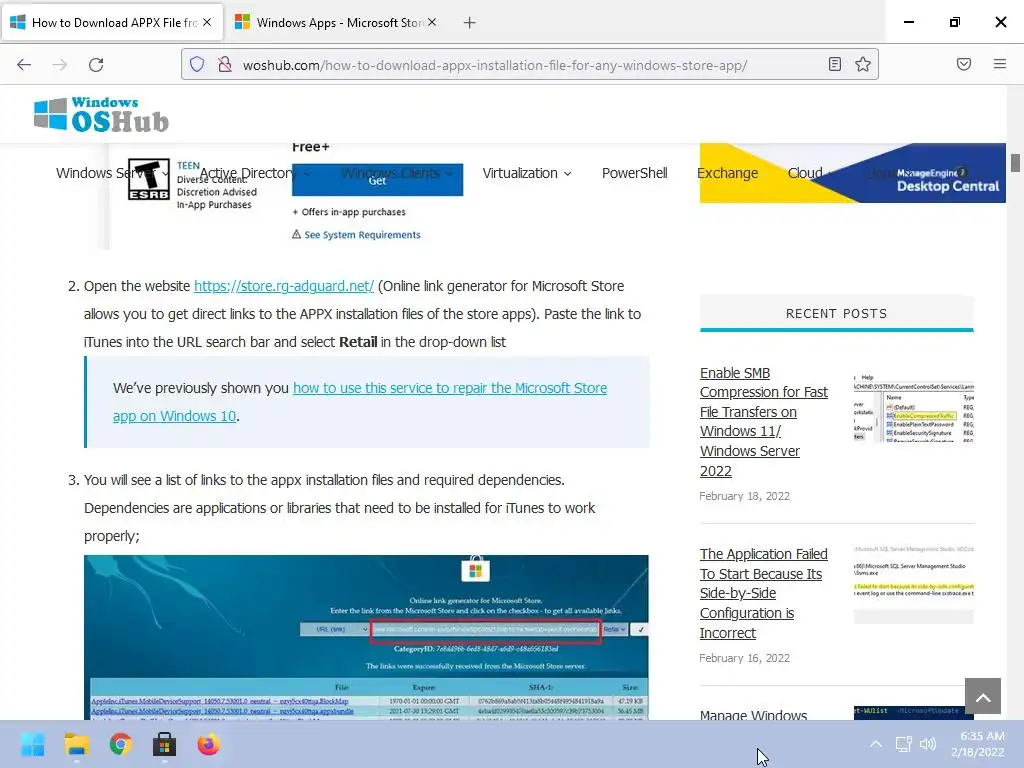The image size is (1024, 768).
Task: Click the RECENT POSTS heading
Action: [x=836, y=313]
